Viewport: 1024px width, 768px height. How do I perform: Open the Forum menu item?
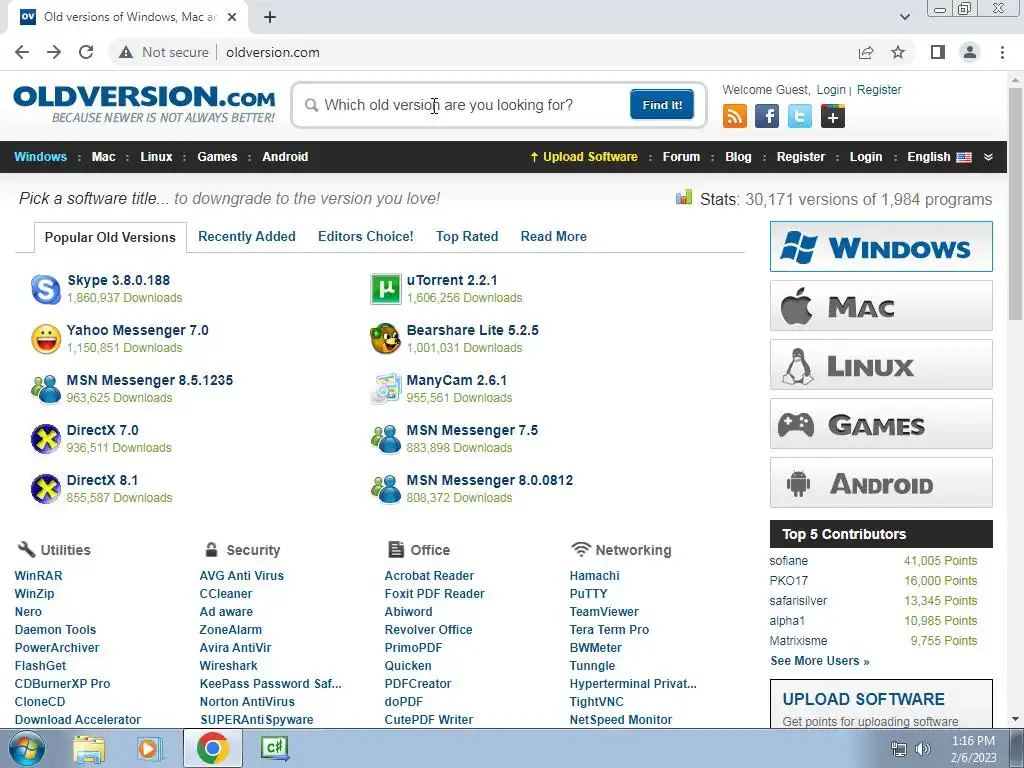pos(681,157)
